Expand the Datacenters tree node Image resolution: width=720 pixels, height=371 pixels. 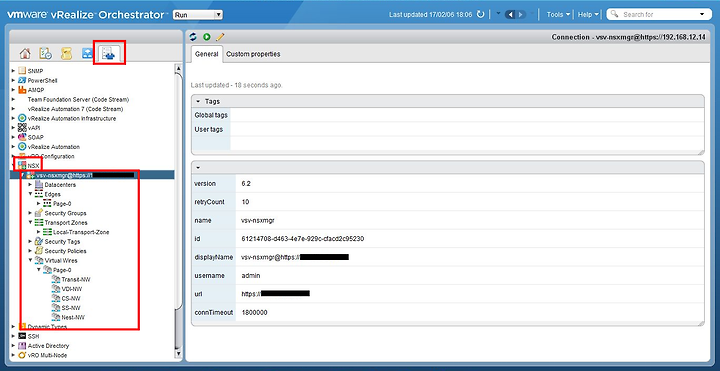point(30,185)
